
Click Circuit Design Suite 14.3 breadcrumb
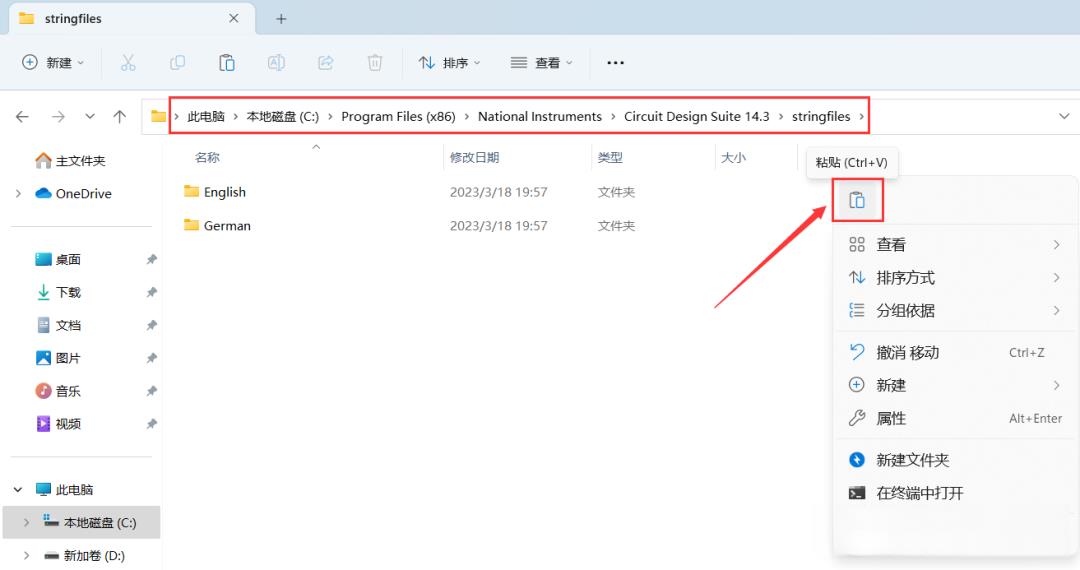(x=696, y=116)
